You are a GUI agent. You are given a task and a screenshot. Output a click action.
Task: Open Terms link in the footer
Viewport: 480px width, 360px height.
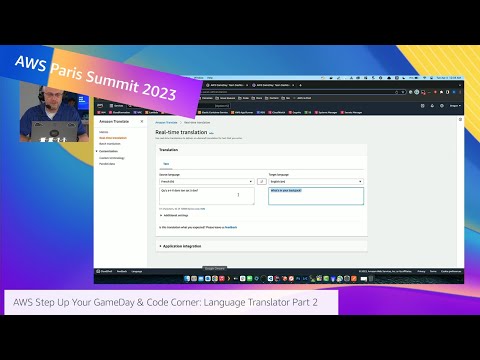[x=433, y=271]
